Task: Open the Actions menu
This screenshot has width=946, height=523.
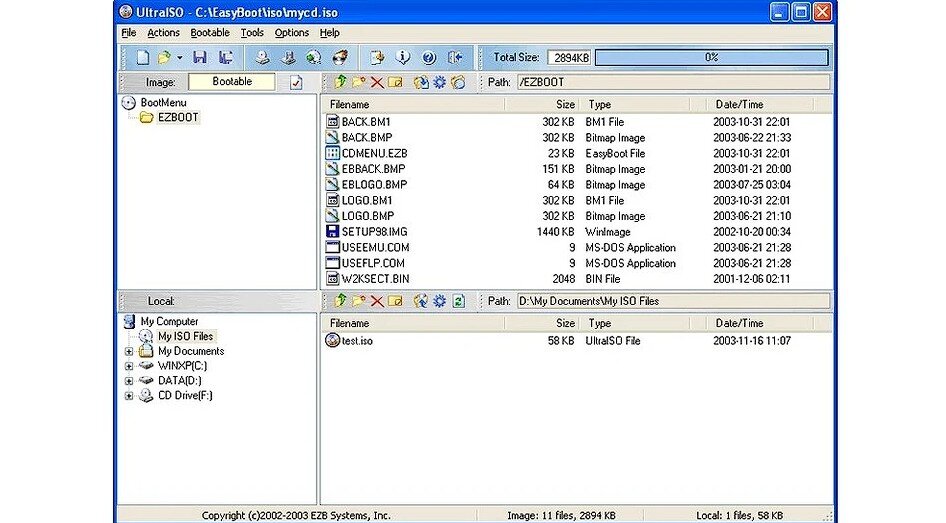Action: (x=163, y=33)
